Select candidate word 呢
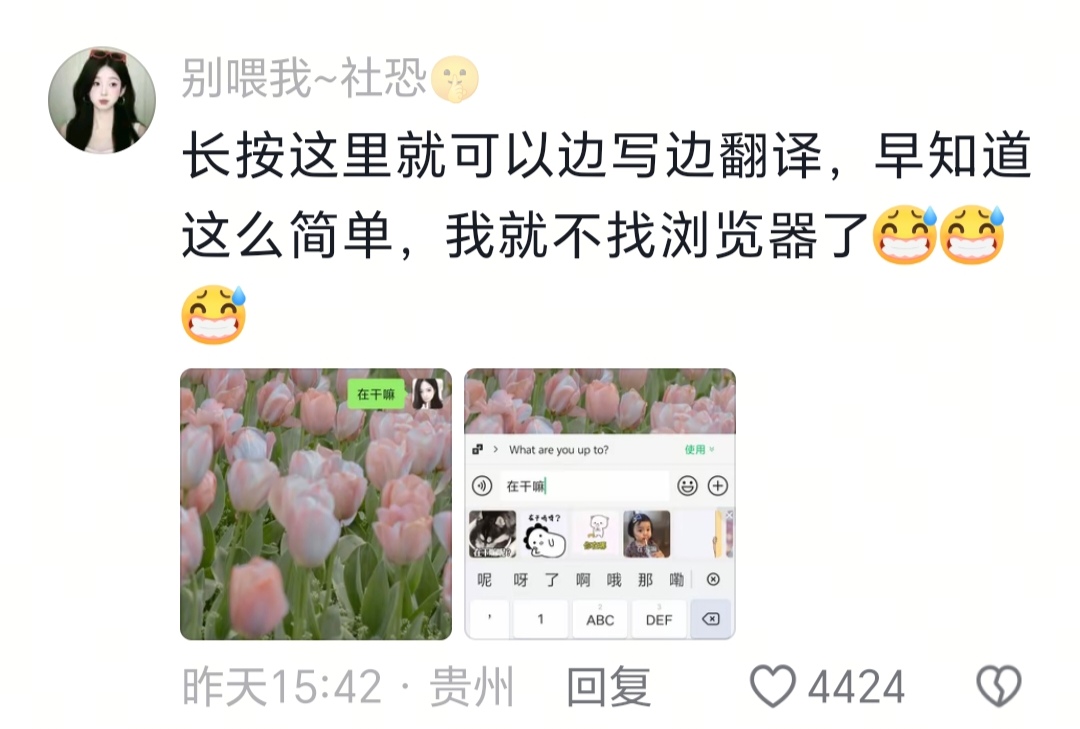 pyautogui.click(x=485, y=580)
